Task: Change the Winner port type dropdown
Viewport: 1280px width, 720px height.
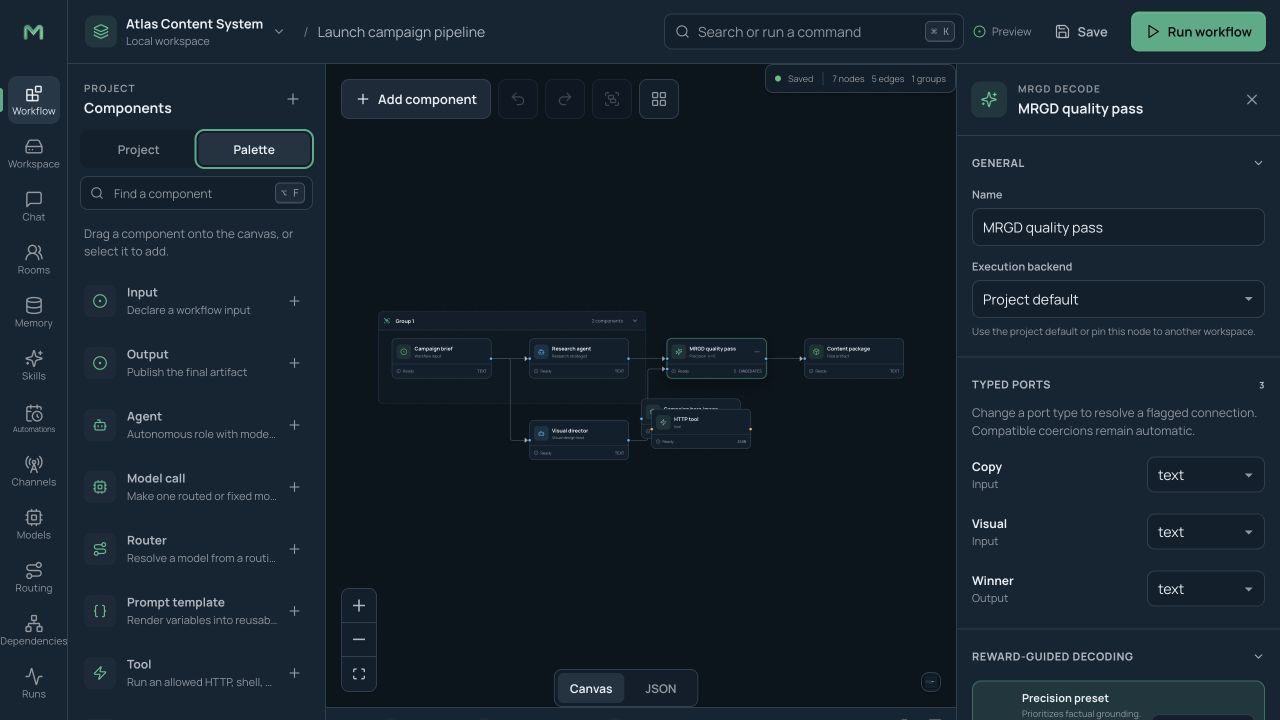Action: 1205,589
